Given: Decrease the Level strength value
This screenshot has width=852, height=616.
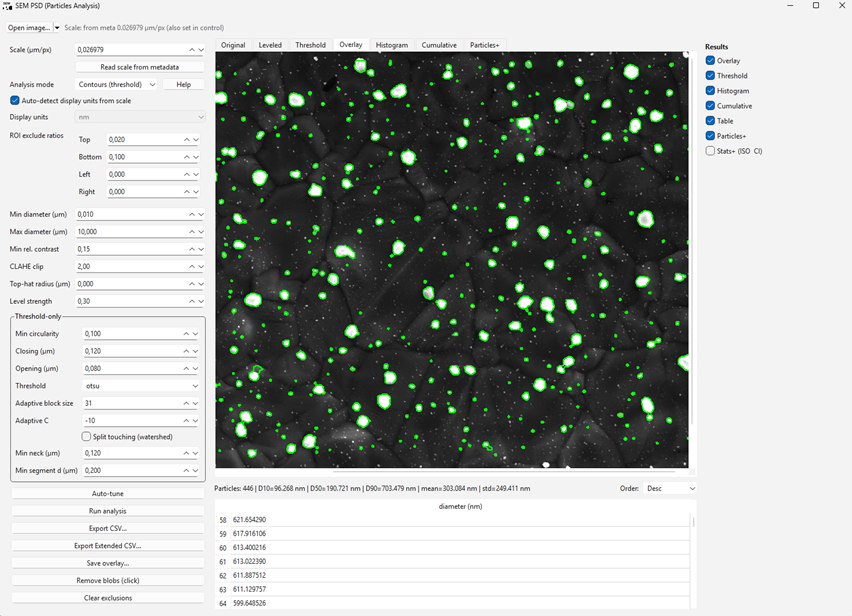Looking at the screenshot, I should click(200, 301).
